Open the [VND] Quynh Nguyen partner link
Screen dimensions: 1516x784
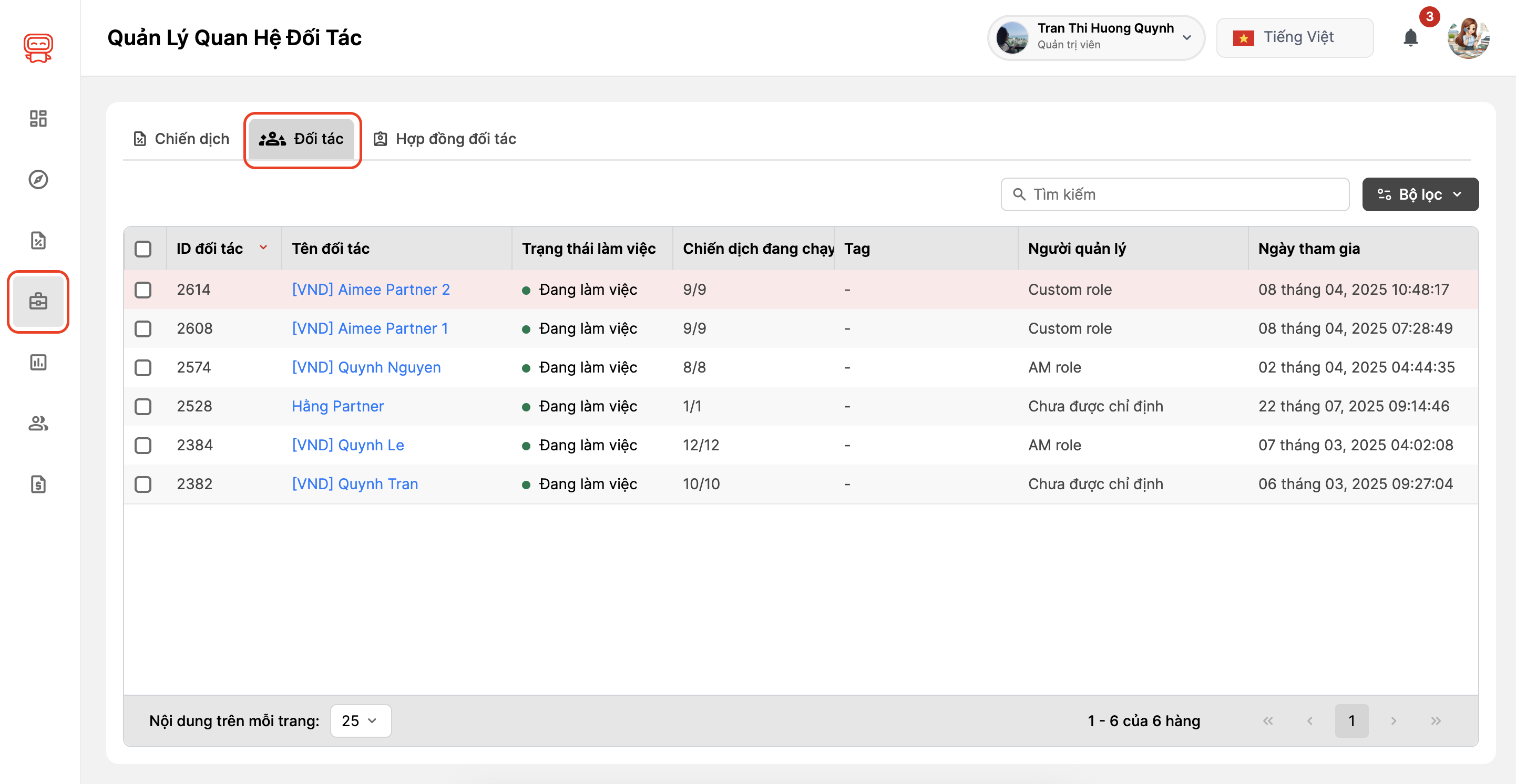pos(366,368)
